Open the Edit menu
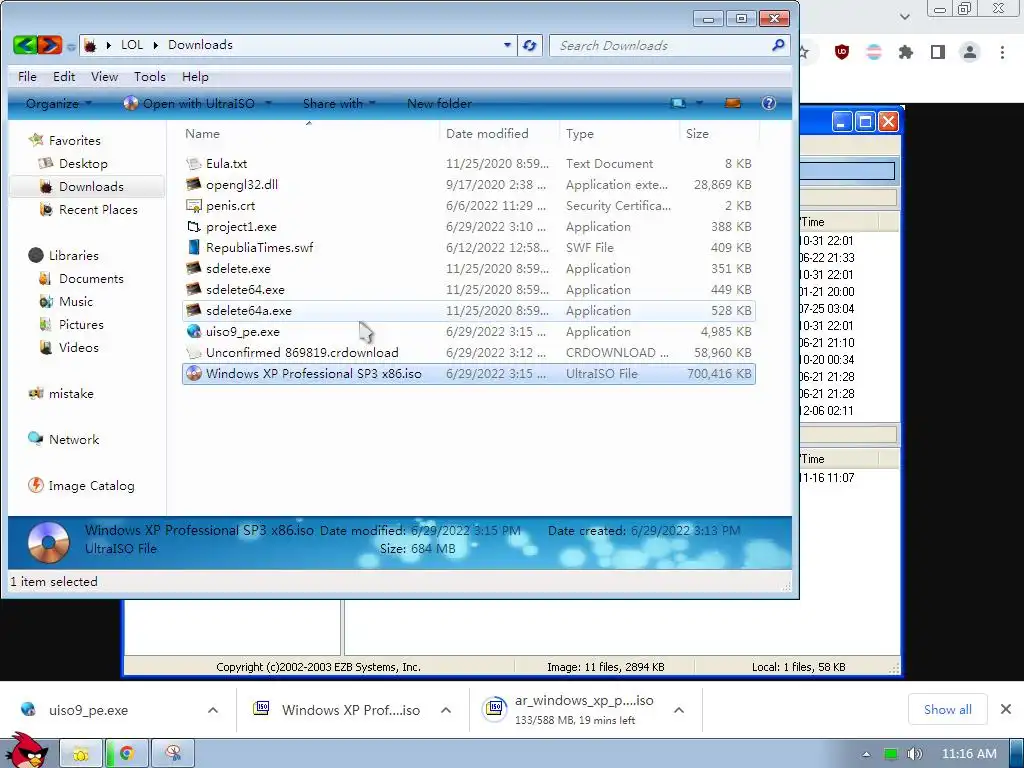 [x=64, y=76]
